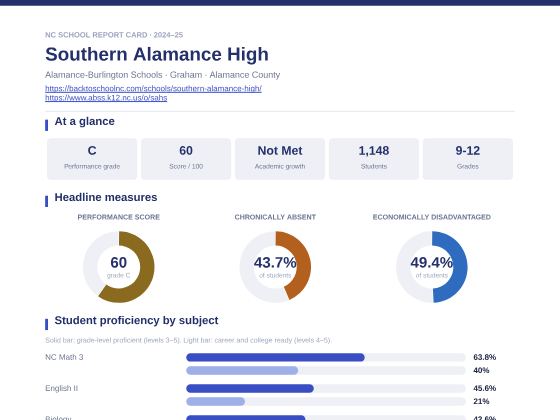Viewport: 560px width, 420px height.
Task: Click the PERFORMANCE SCORE label
Action: click(x=119, y=217)
